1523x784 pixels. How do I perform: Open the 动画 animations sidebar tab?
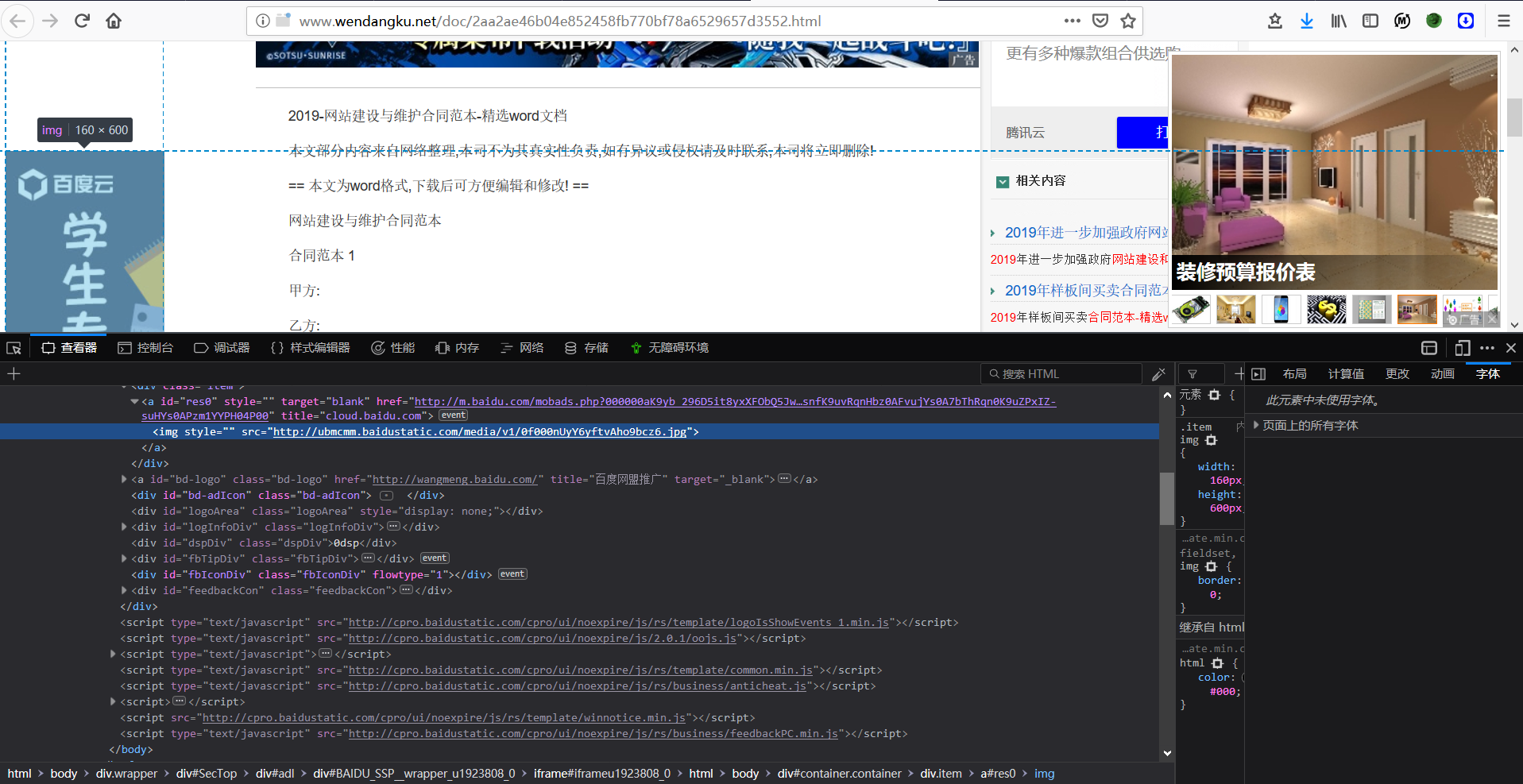pos(1443,373)
